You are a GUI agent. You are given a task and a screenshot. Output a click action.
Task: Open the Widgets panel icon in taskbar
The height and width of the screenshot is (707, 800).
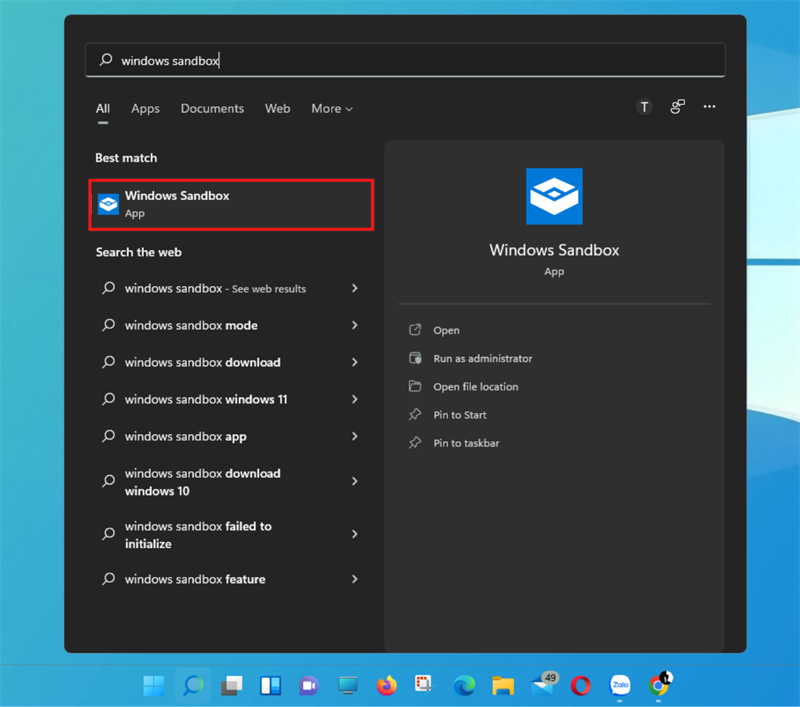(x=270, y=686)
